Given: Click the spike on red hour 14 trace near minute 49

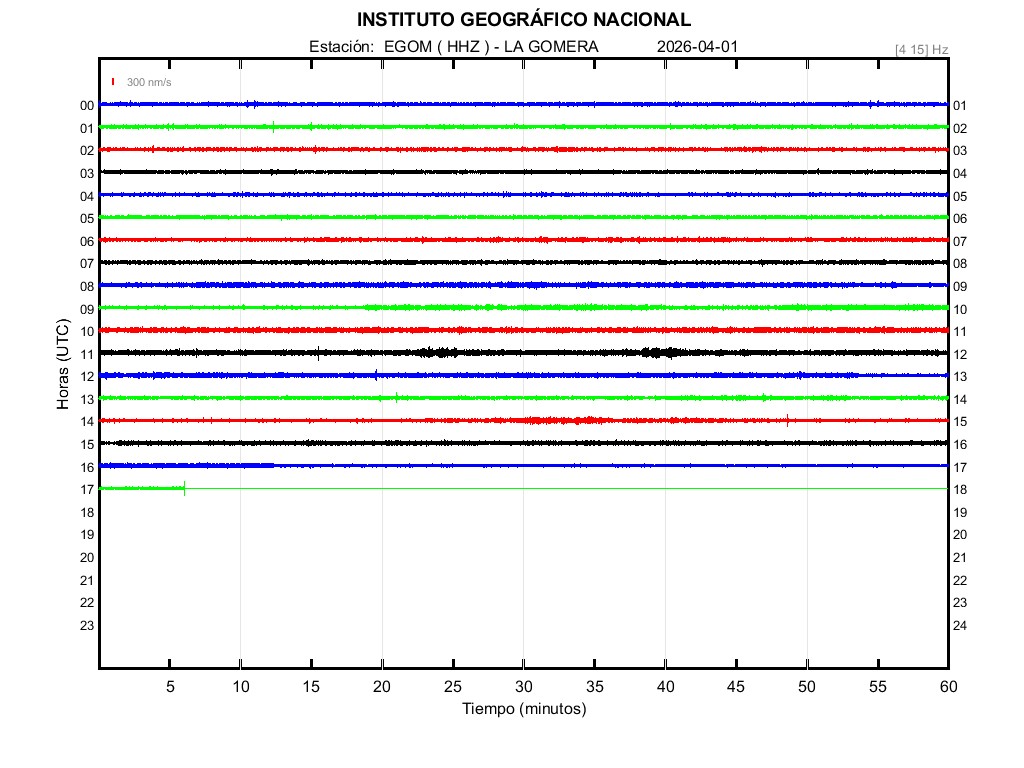Looking at the screenshot, I should 788,420.
